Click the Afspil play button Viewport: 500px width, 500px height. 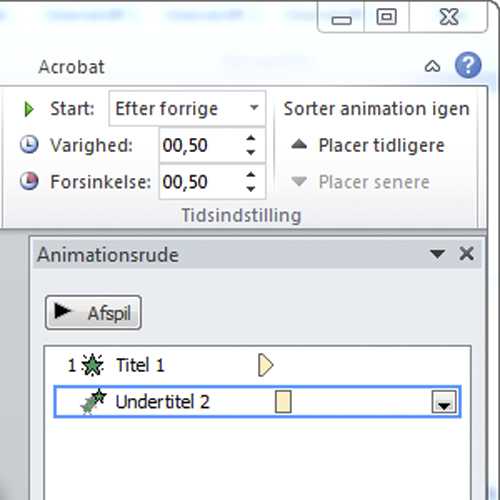[x=93, y=312]
